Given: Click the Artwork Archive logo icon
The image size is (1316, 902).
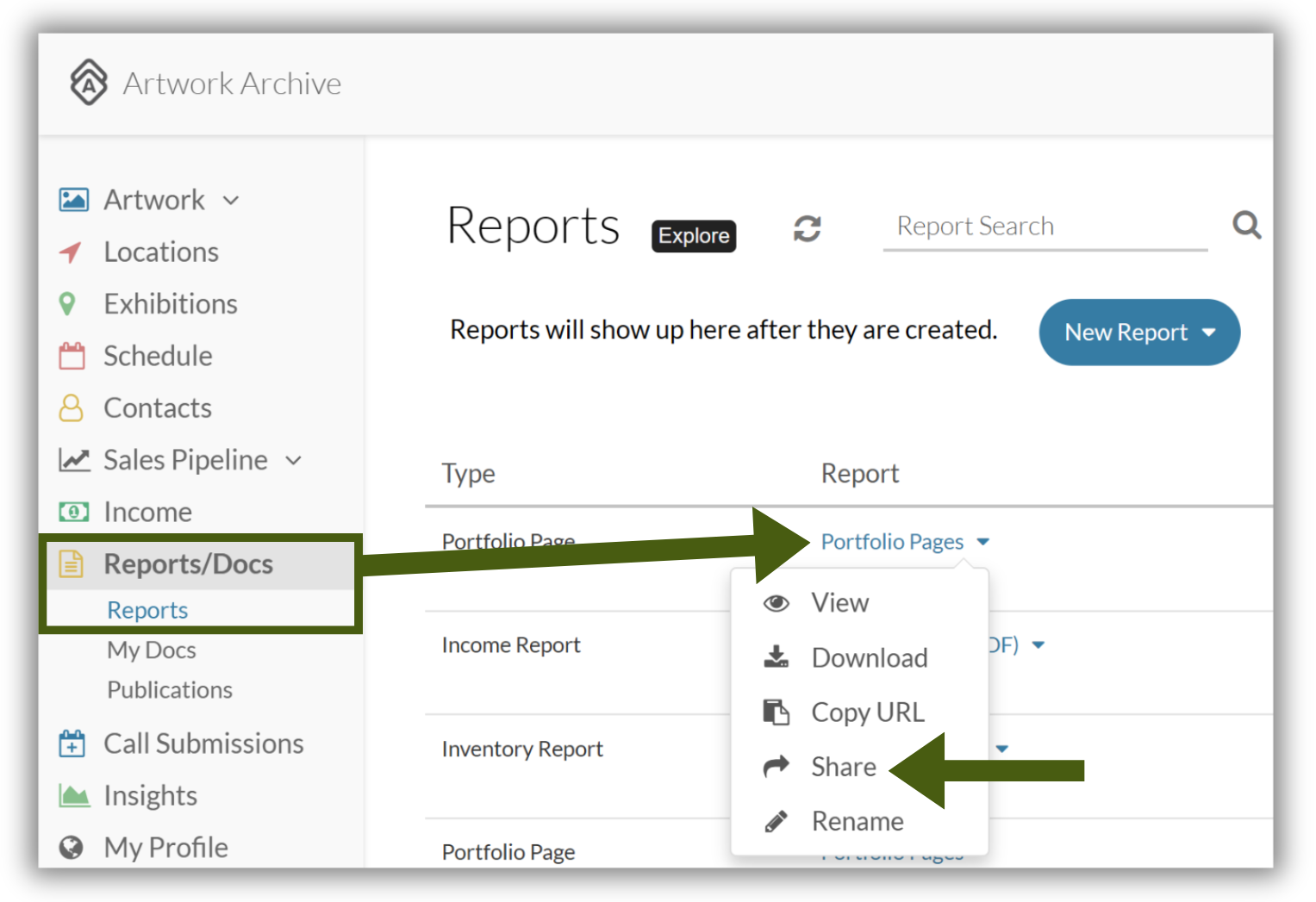Looking at the screenshot, I should click(89, 82).
